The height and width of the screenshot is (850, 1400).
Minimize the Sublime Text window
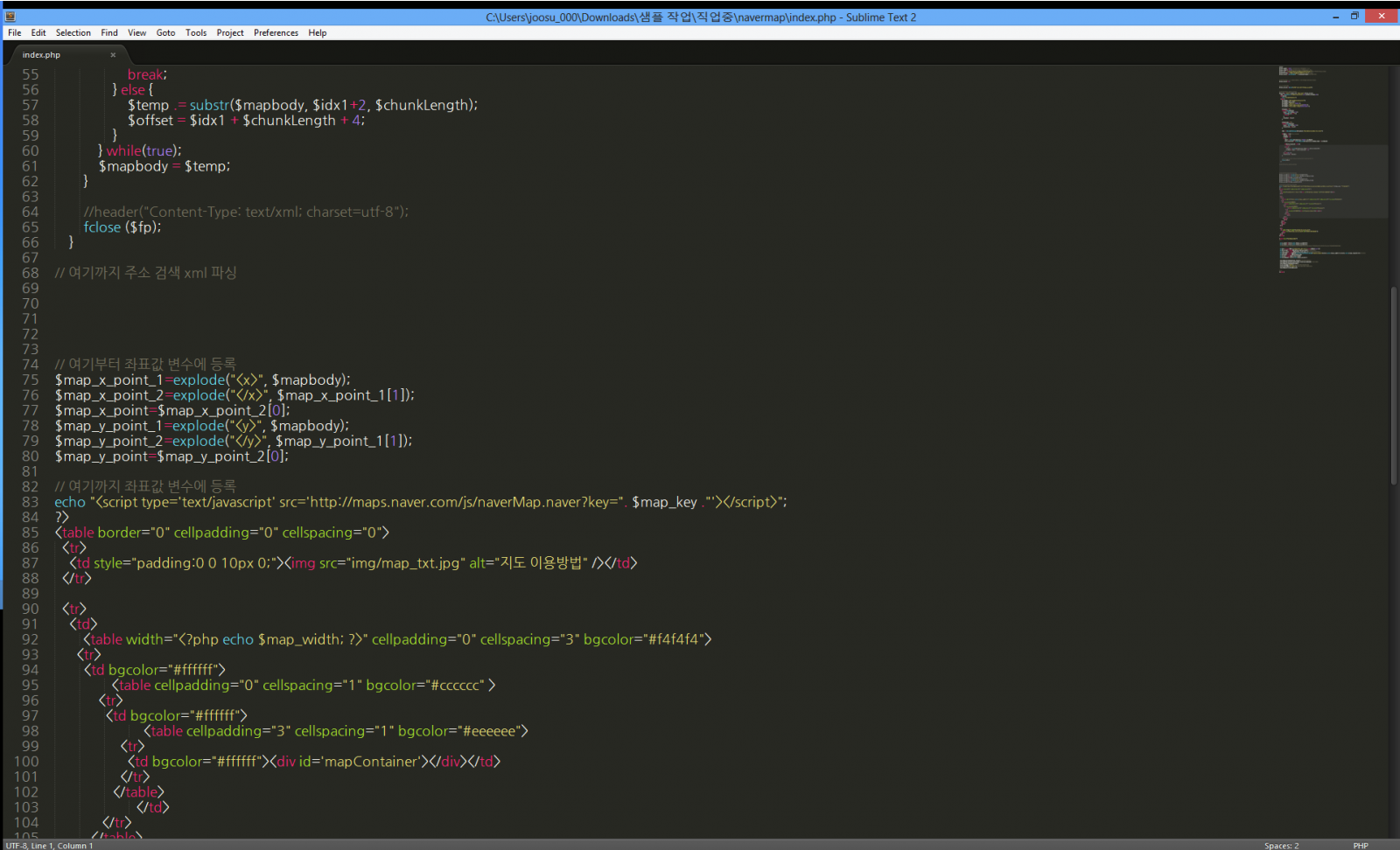coord(1335,17)
